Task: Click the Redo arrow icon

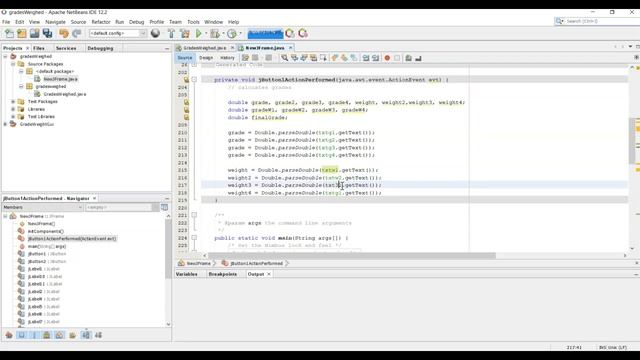Action: click(77, 33)
